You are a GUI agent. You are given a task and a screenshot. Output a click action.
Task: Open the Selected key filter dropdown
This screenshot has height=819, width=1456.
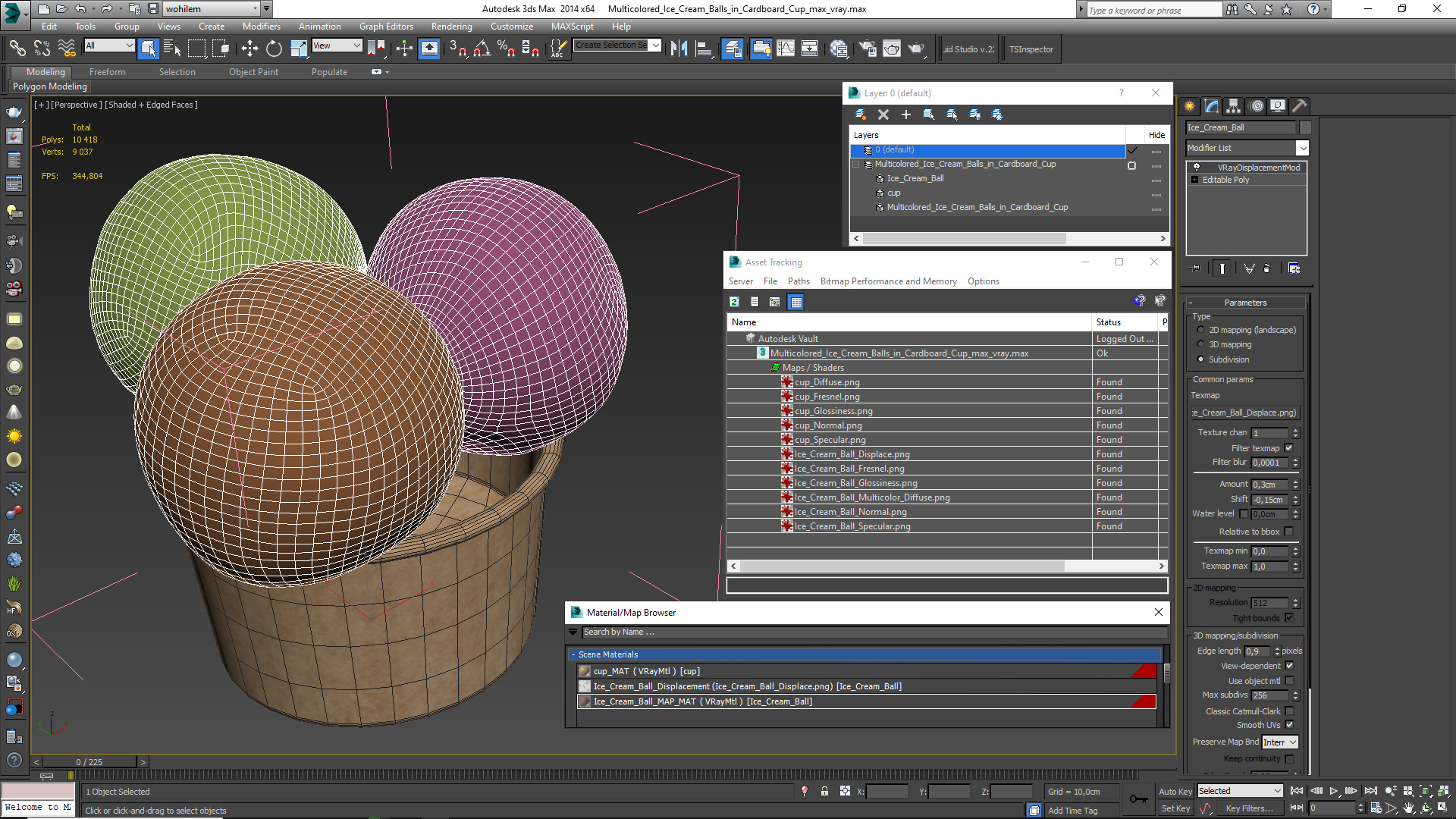(1240, 791)
